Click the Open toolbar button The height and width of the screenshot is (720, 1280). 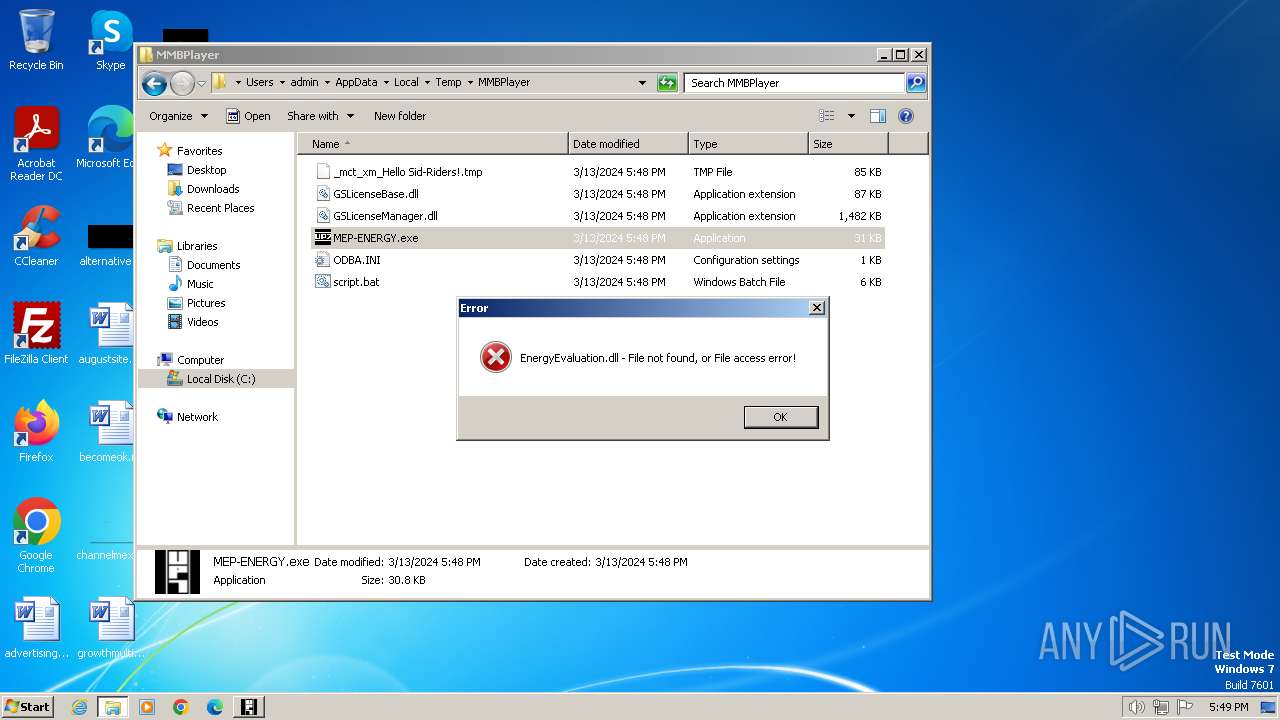[x=248, y=116]
